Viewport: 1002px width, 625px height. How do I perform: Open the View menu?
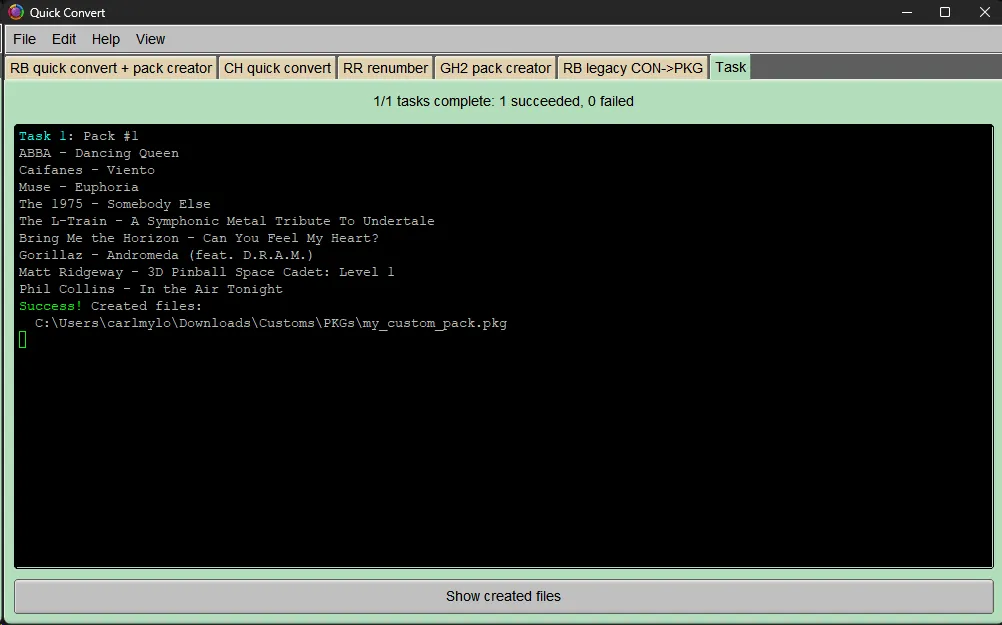(150, 39)
